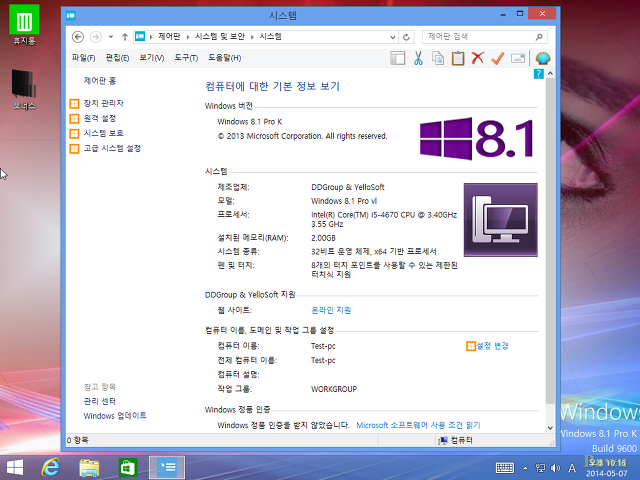The height and width of the screenshot is (480, 640).
Task: Open the Start button
Action: pos(15,468)
